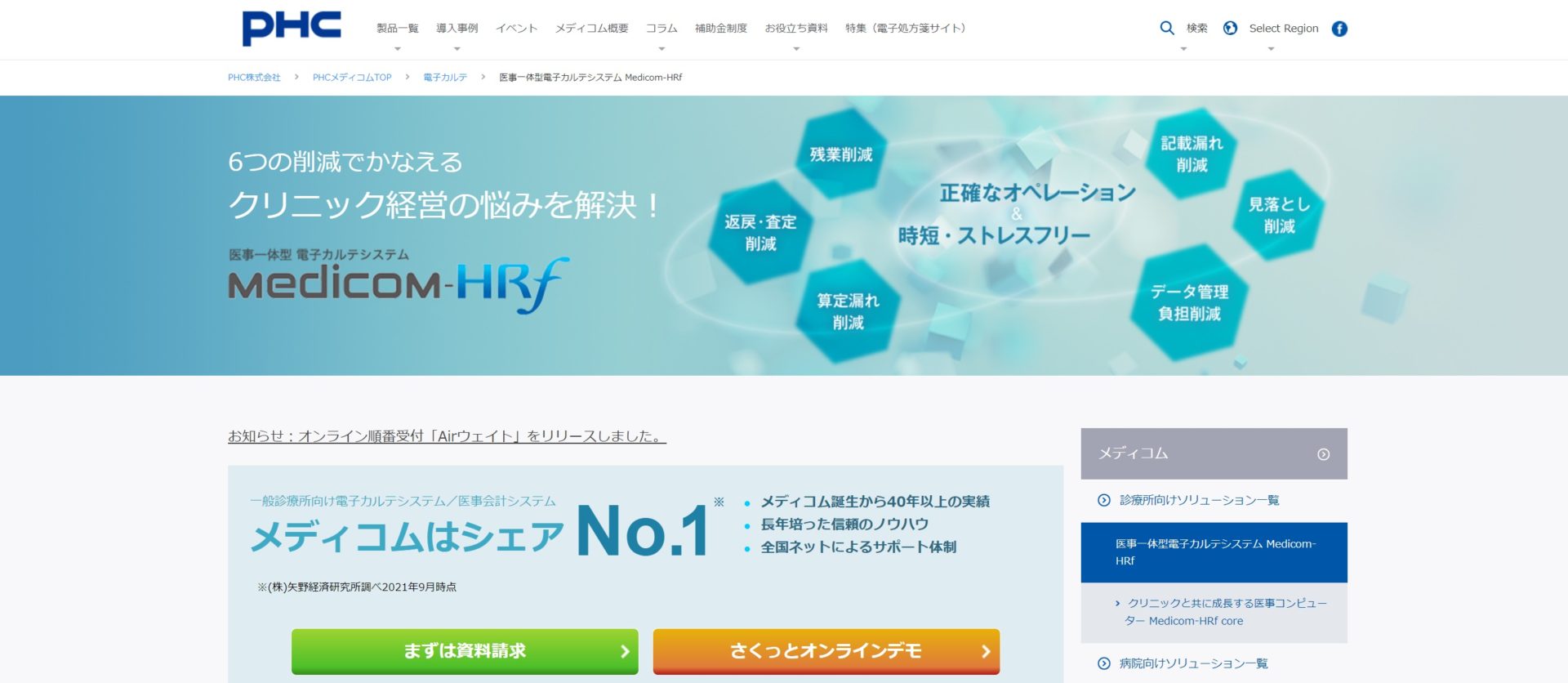1568x683 pixels.
Task: Open 診療所向けソリューション一覧 sidebar link
Action: coord(1199,500)
